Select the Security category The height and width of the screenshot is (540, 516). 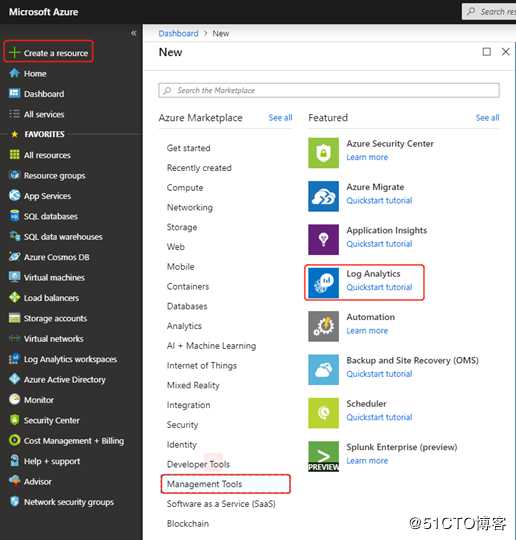183,425
